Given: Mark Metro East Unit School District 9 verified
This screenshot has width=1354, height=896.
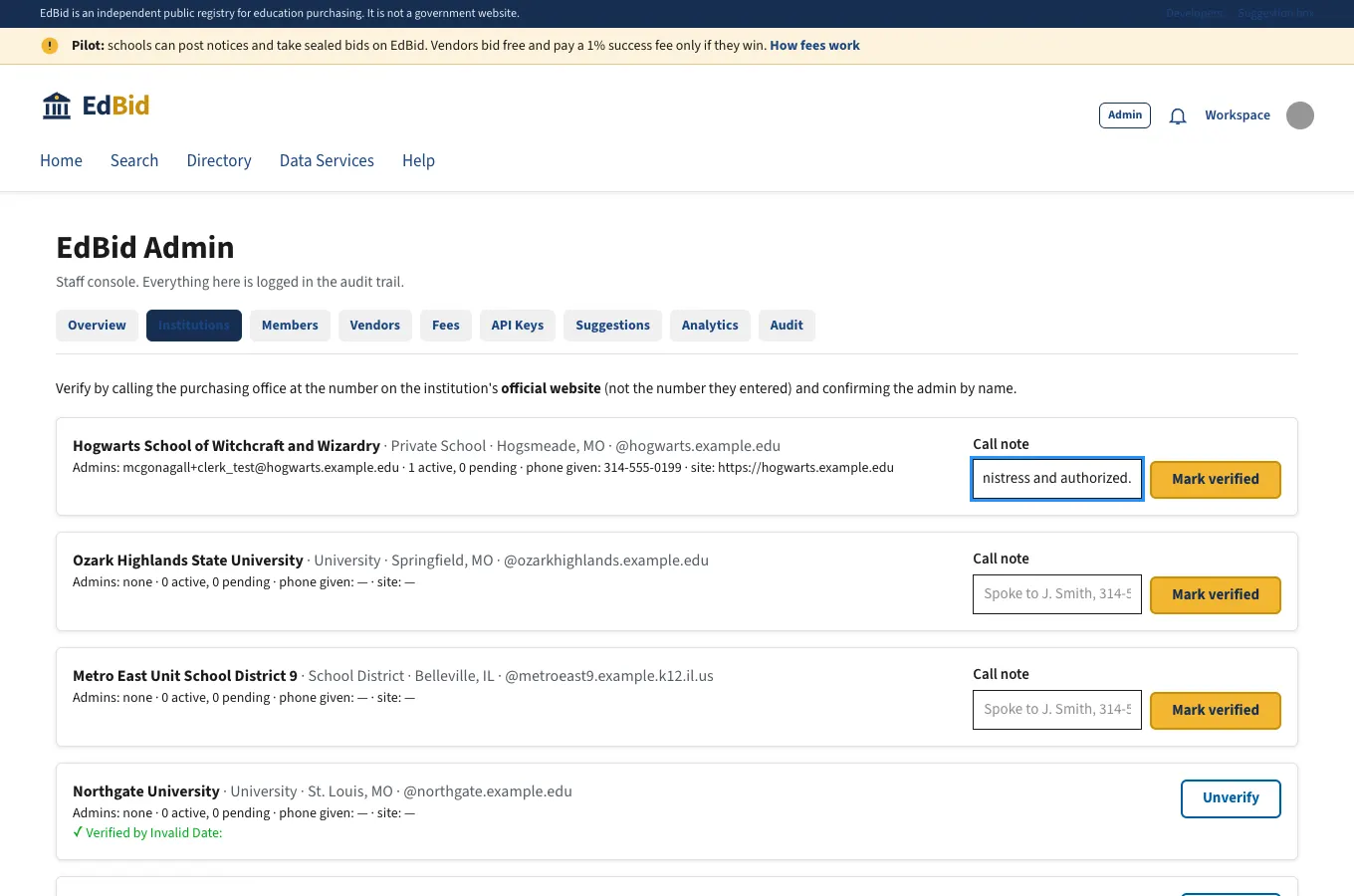Looking at the screenshot, I should (x=1216, y=711).
